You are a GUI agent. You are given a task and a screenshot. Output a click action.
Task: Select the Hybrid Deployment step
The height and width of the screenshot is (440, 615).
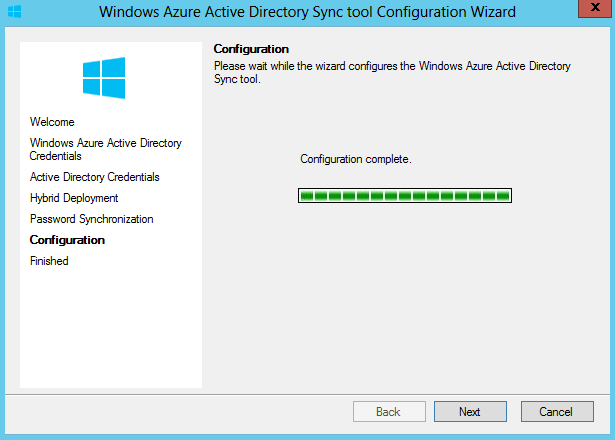coord(74,198)
